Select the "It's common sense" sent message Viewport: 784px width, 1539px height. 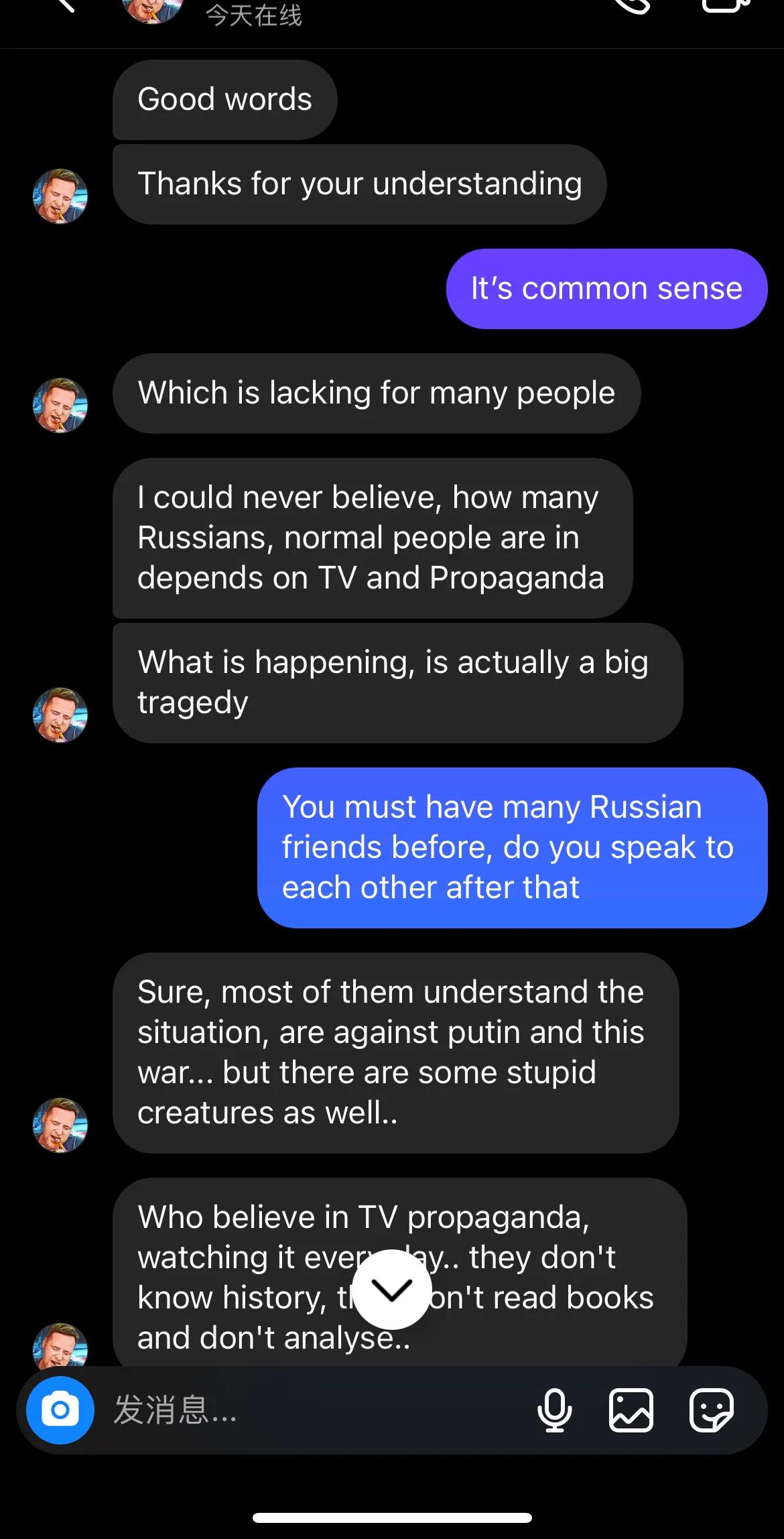[x=606, y=289]
